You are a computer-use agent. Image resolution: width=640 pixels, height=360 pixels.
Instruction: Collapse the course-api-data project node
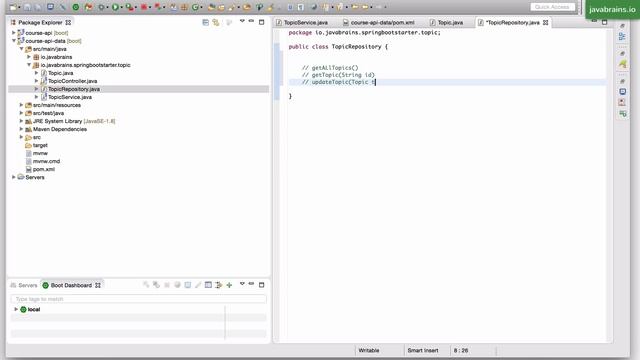click(13, 41)
